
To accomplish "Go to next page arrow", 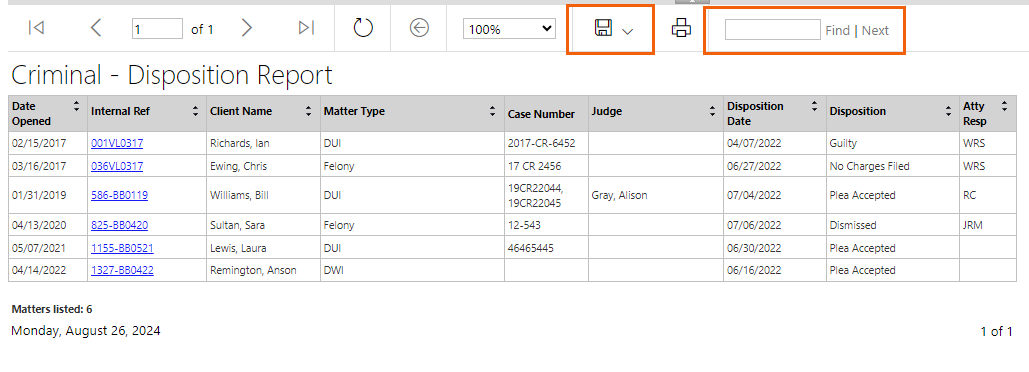I will pyautogui.click(x=246, y=28).
